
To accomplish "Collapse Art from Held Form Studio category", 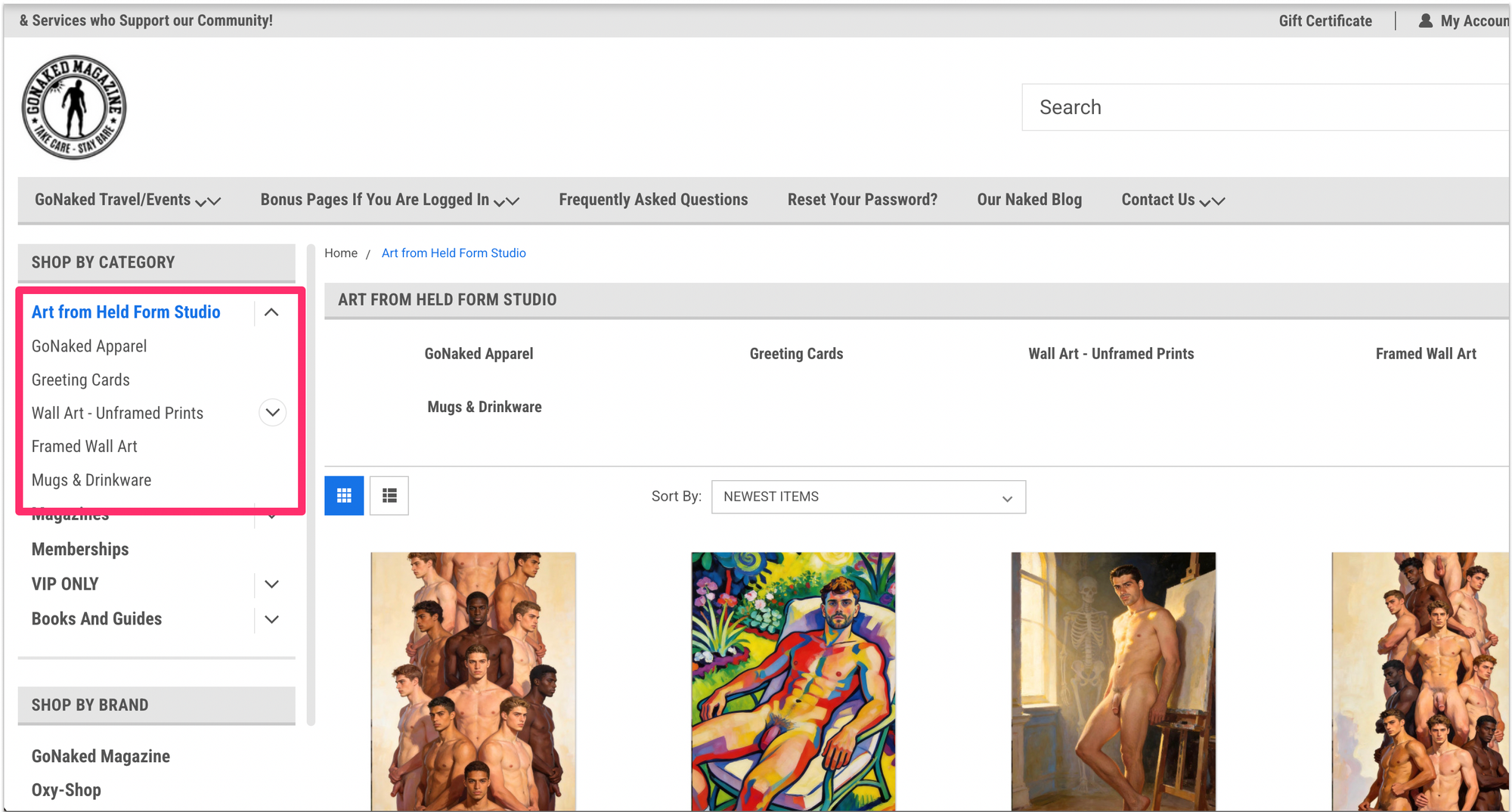I will pos(271,312).
